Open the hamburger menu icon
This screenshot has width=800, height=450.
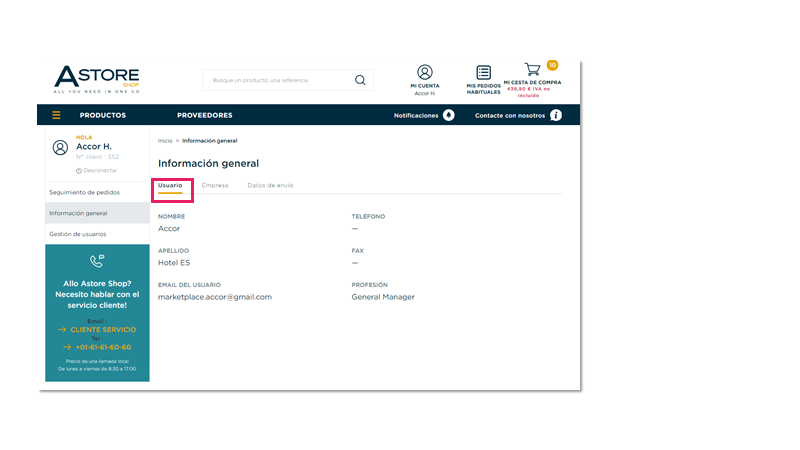pos(56,115)
